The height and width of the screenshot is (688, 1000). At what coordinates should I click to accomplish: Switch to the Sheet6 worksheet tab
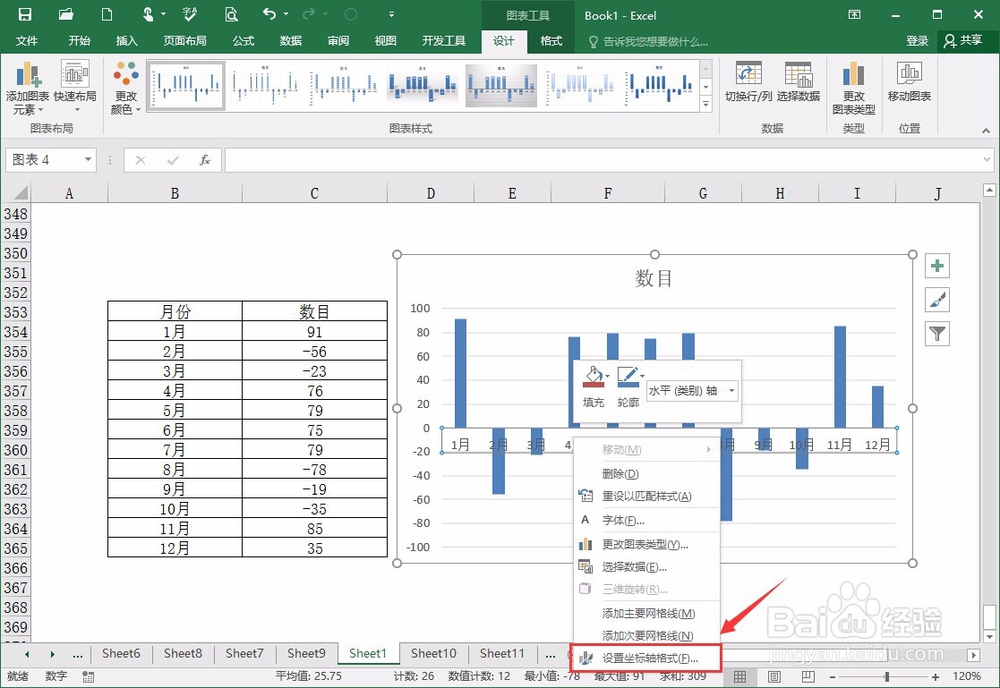(x=121, y=654)
